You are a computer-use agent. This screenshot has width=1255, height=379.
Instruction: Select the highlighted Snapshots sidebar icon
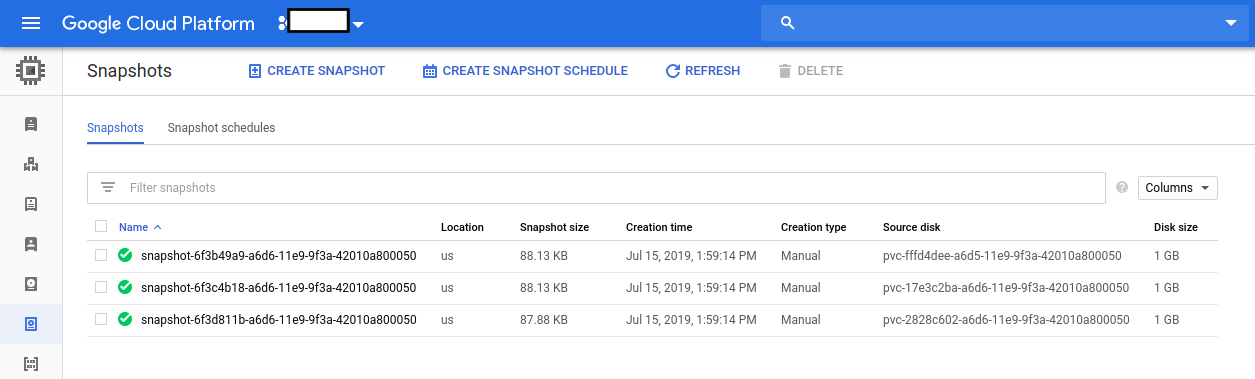pos(31,324)
